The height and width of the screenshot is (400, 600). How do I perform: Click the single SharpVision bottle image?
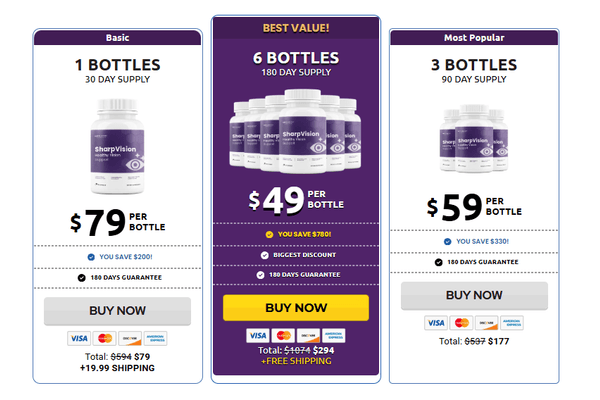(117, 146)
